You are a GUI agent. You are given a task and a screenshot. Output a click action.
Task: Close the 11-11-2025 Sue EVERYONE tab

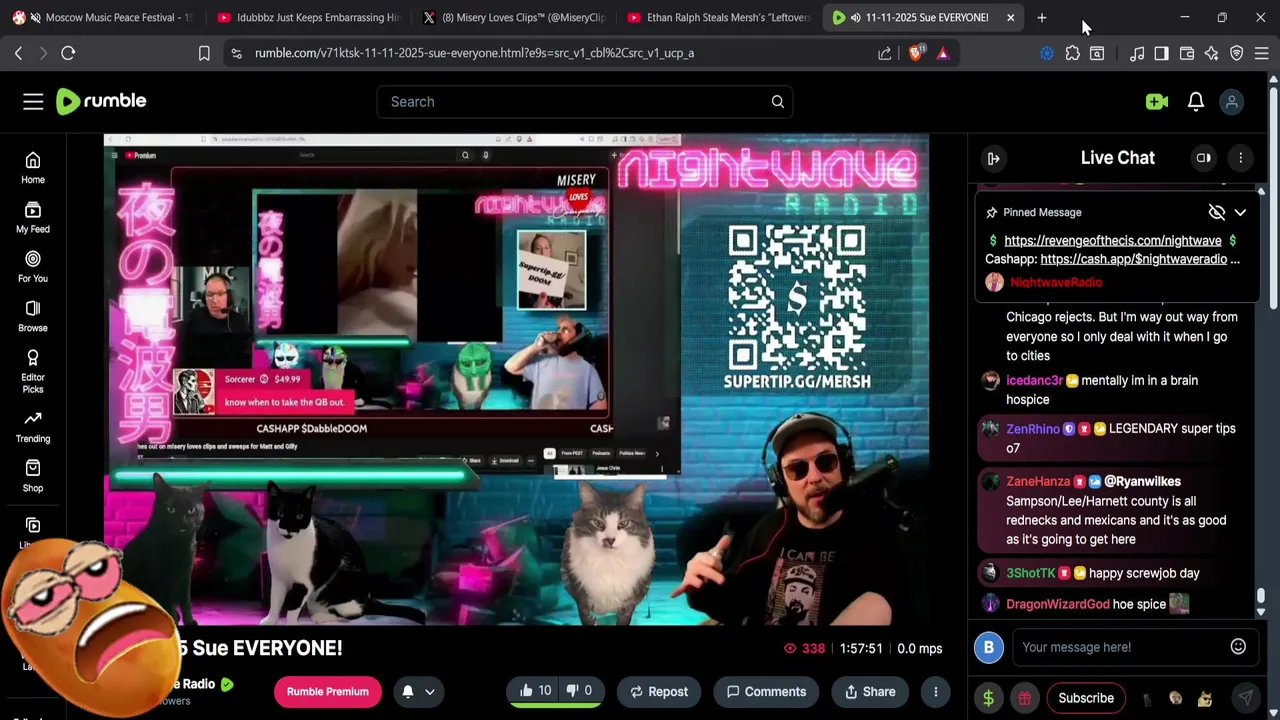click(x=1010, y=17)
